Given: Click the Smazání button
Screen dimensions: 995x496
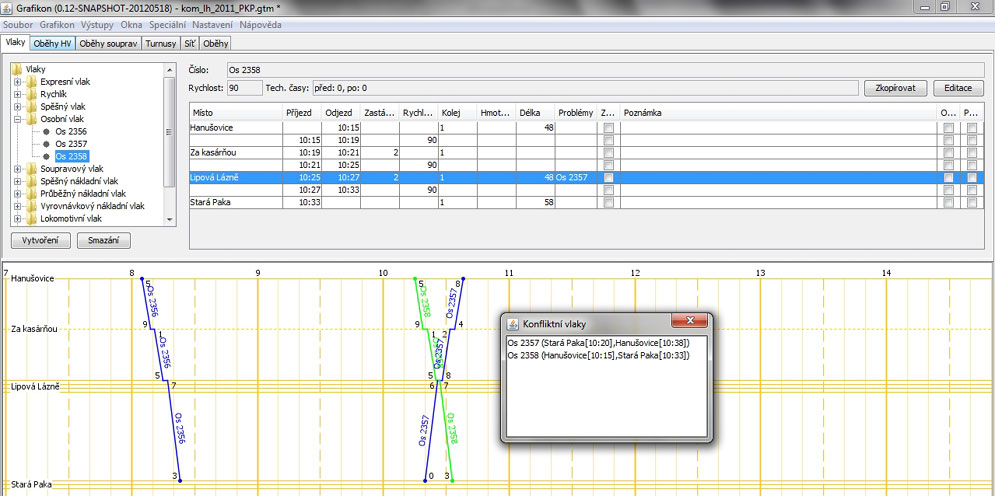Looking at the screenshot, I should point(103,241).
